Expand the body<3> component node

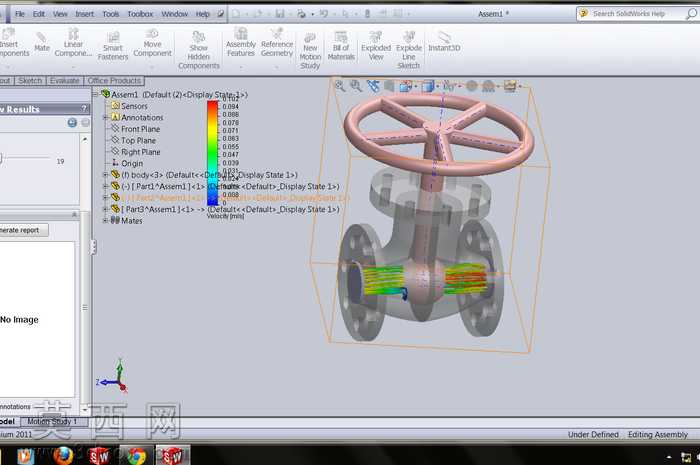coord(106,175)
